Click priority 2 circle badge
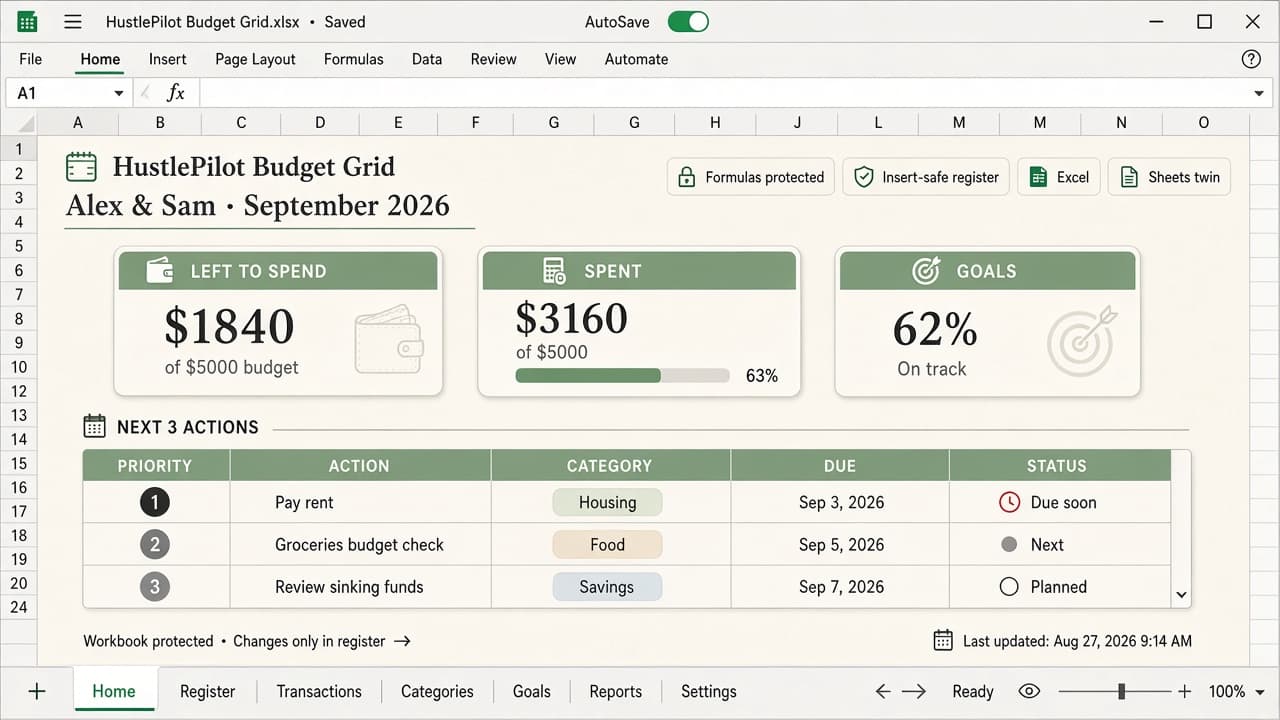This screenshot has height=720, width=1280. coord(155,545)
